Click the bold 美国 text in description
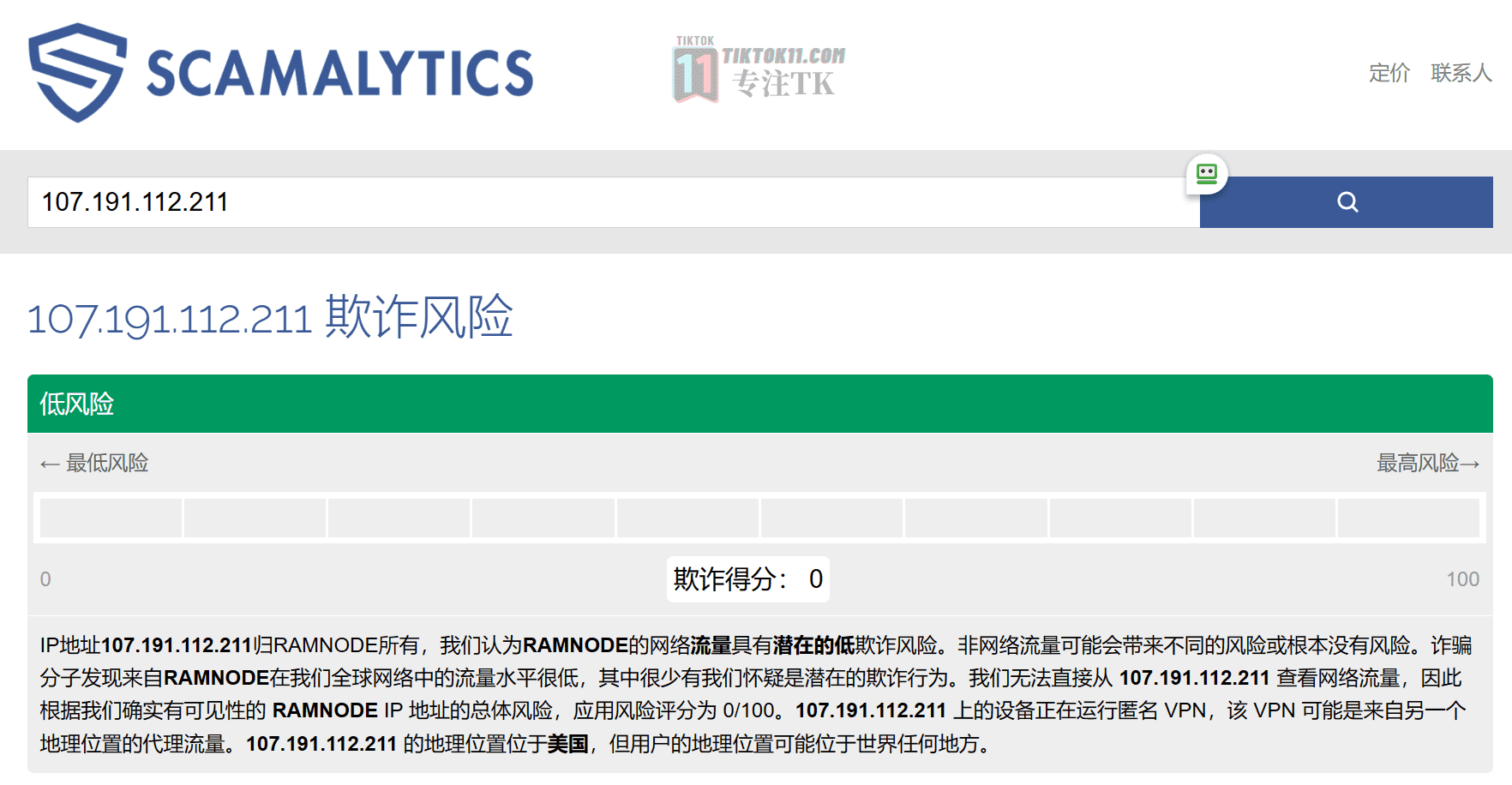 pos(568,744)
